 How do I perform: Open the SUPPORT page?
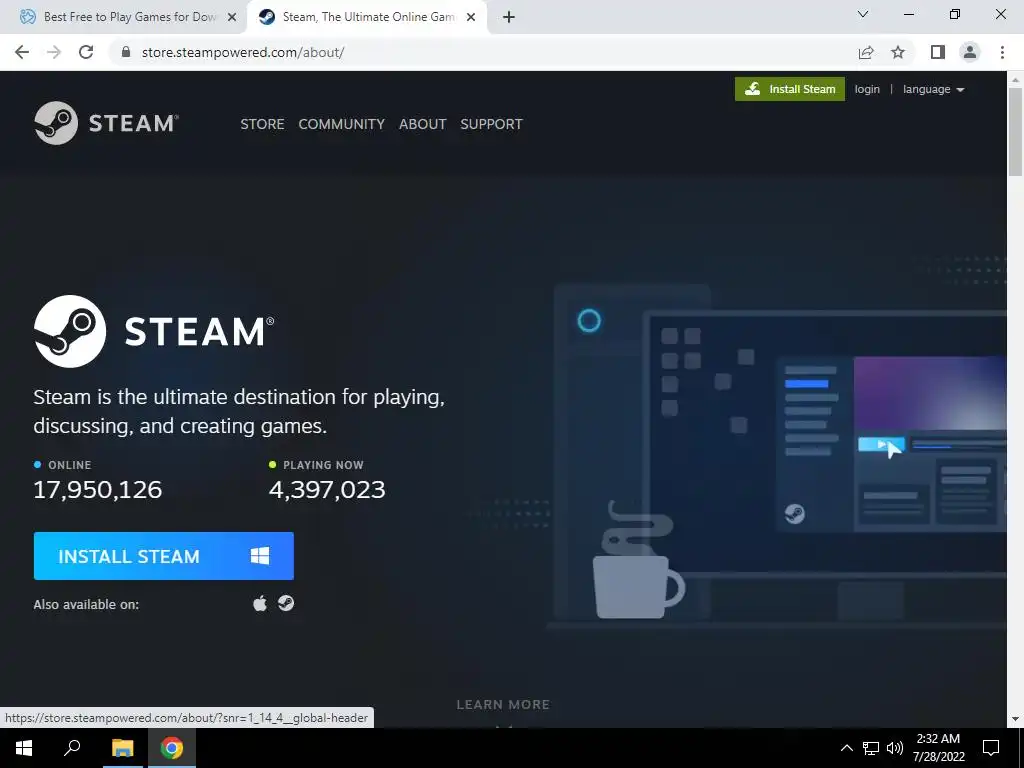click(x=491, y=124)
